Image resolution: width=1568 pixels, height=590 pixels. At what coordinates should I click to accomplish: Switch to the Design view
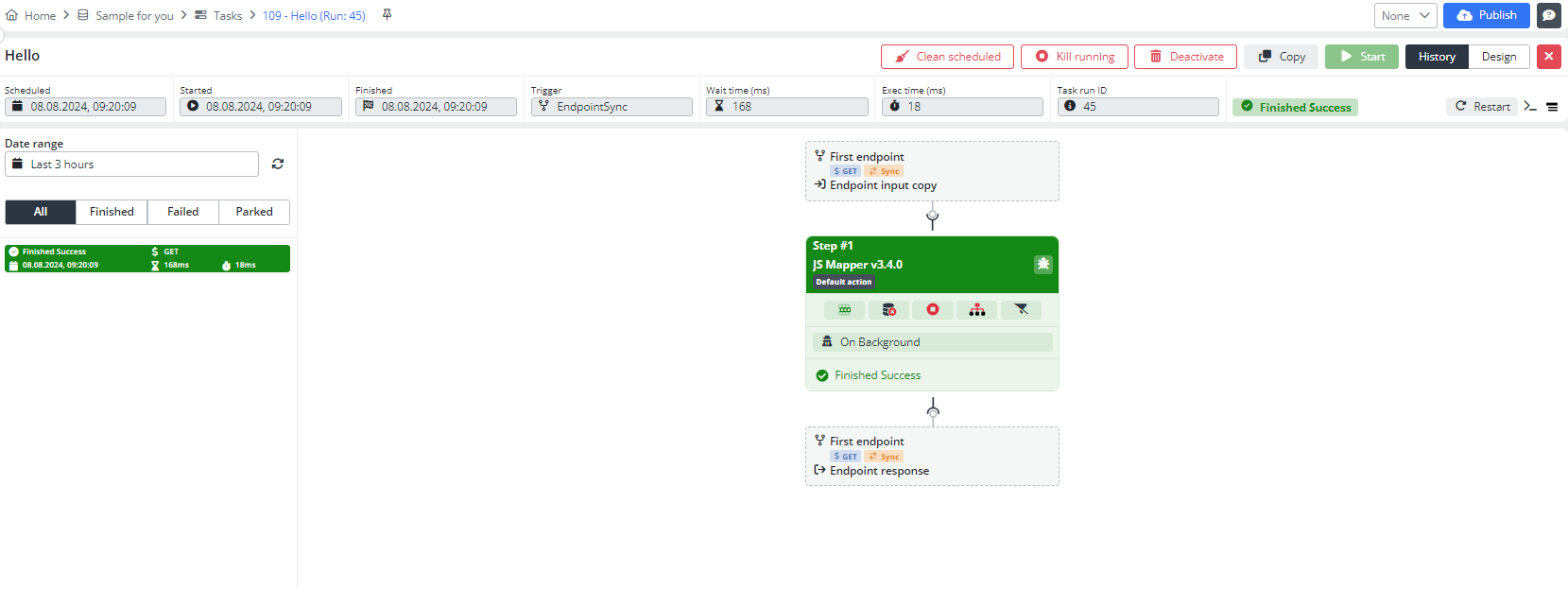(1498, 57)
